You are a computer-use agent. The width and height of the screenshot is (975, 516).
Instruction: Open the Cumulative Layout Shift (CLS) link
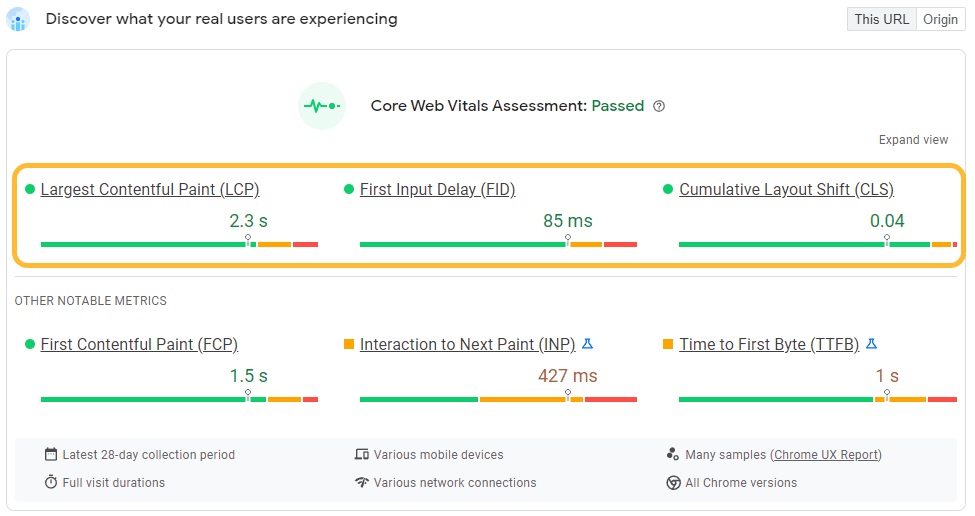tap(786, 189)
